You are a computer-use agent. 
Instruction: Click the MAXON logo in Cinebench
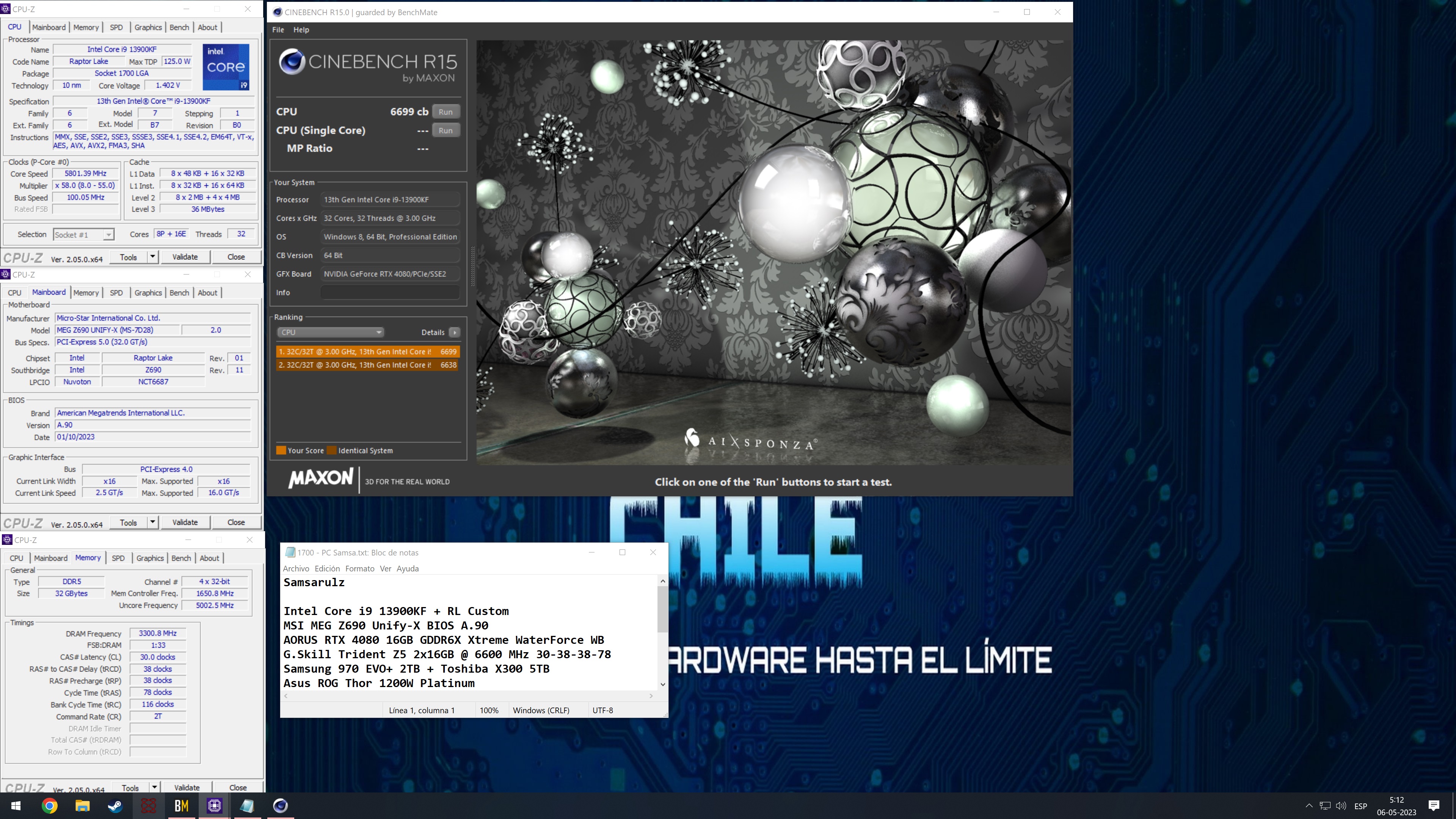point(321,478)
